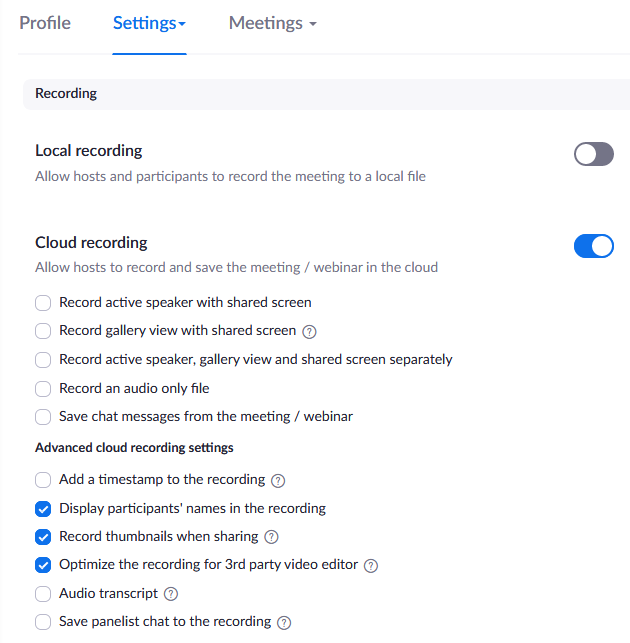Click help icon next to Audio transcript
Viewport: 630px width, 643px height.
pos(170,594)
